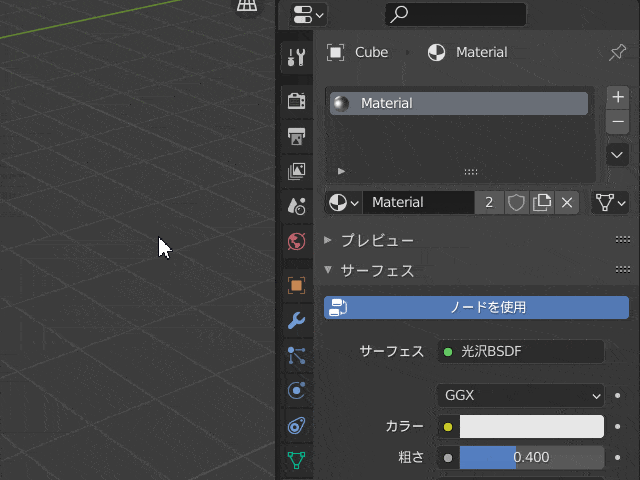Expand the プレビュー panel
640x480 pixels.
pos(328,240)
